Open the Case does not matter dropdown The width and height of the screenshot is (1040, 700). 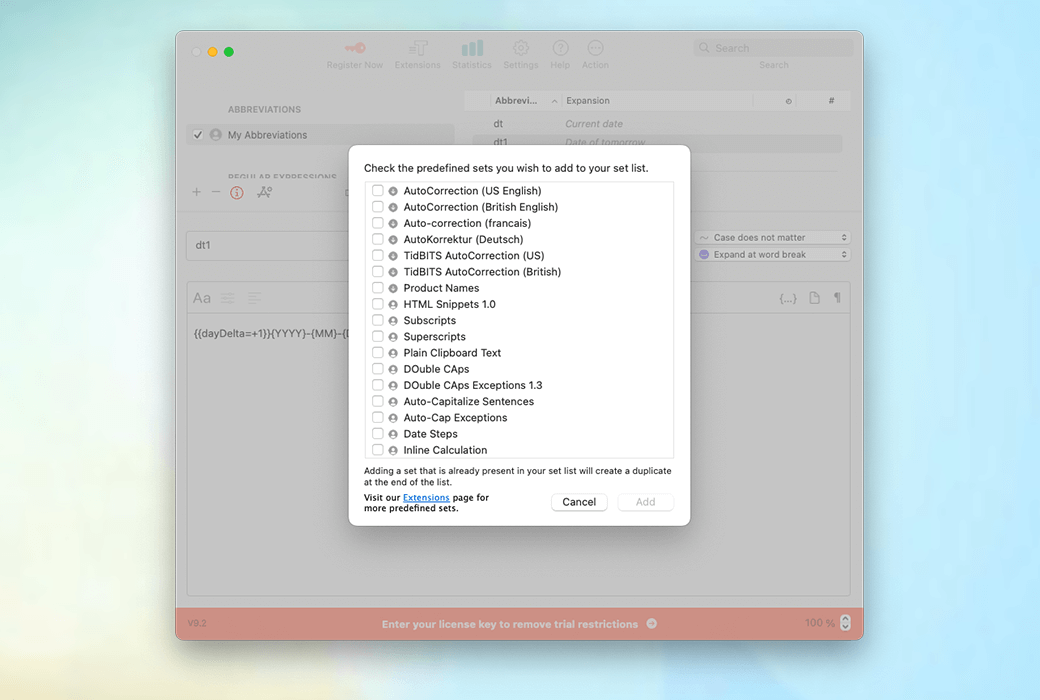point(773,238)
